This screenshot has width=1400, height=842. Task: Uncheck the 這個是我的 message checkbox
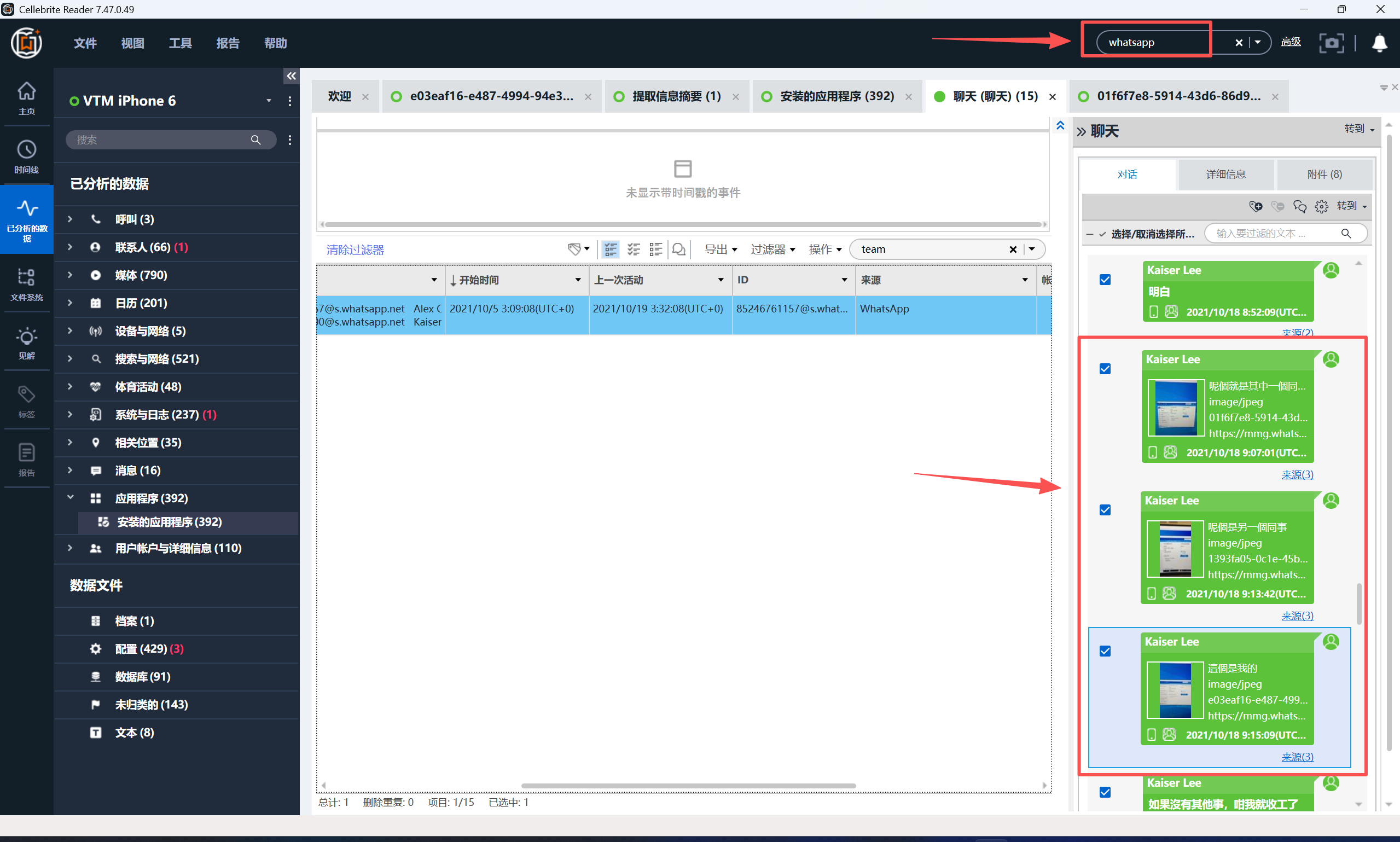[x=1105, y=652]
